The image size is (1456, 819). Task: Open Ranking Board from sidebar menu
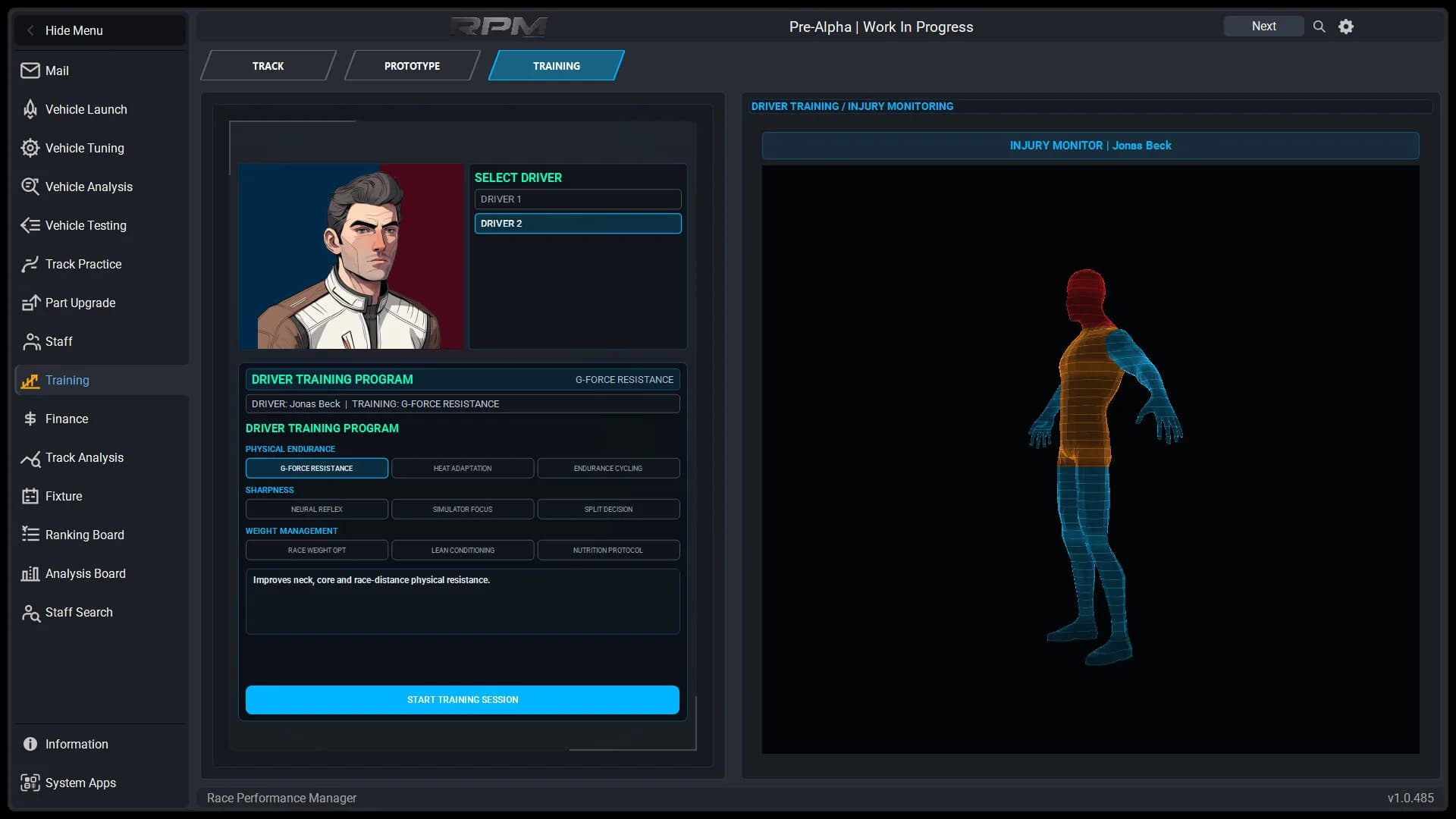[x=100, y=535]
